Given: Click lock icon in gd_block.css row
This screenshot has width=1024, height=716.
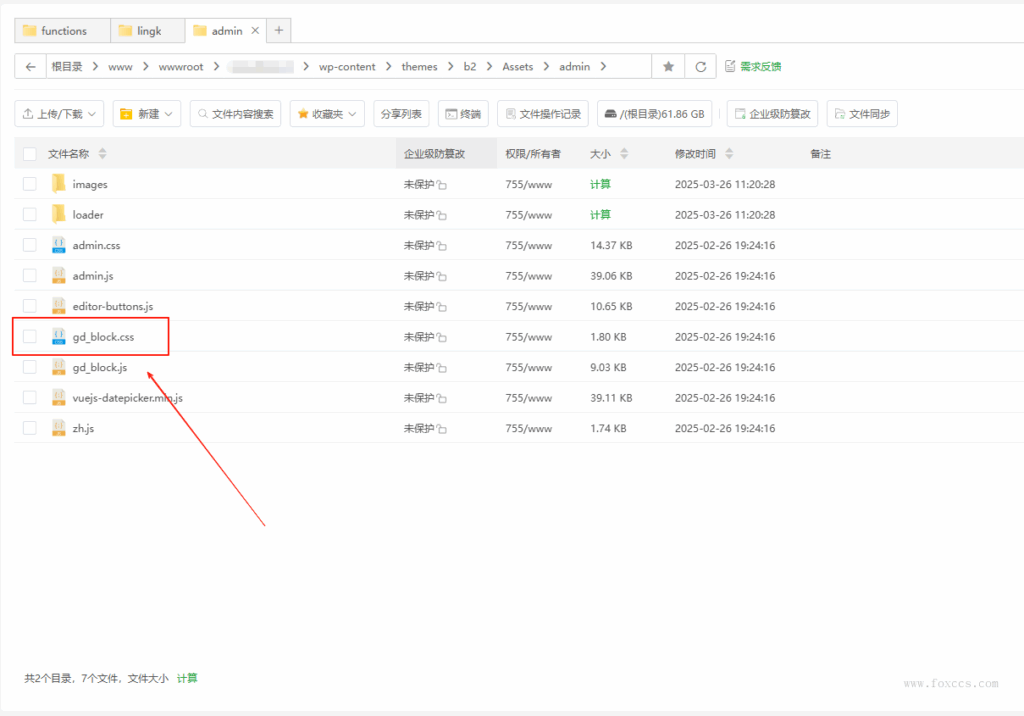Looking at the screenshot, I should point(442,337).
